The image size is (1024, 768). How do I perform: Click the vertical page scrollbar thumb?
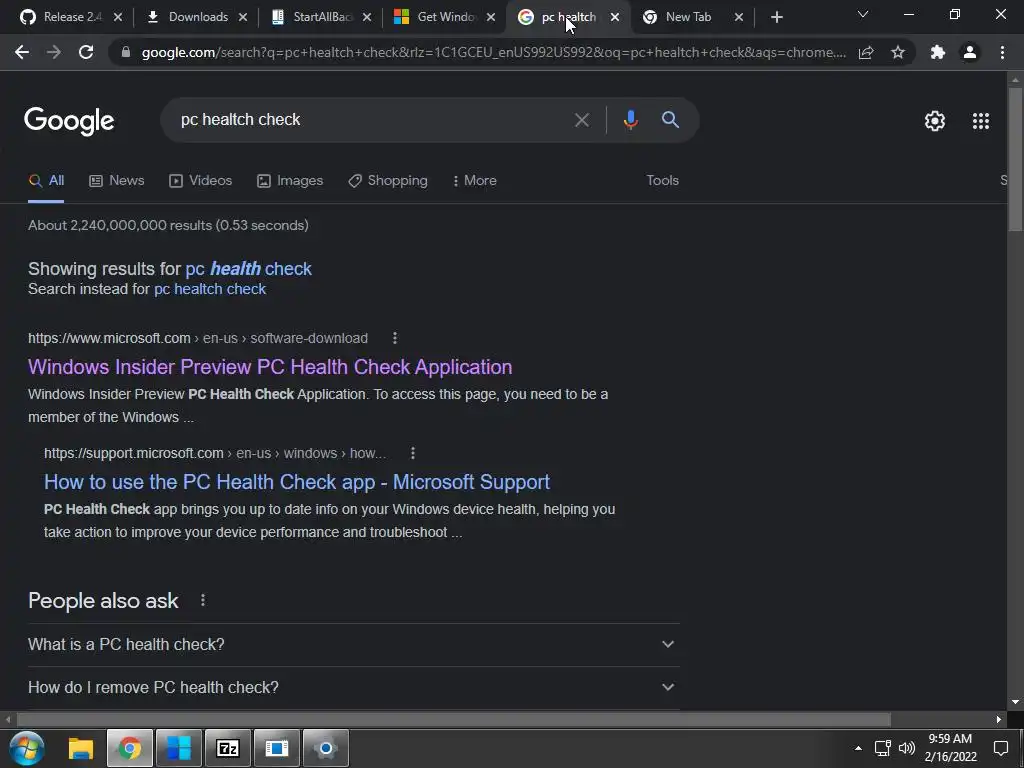click(x=1015, y=159)
